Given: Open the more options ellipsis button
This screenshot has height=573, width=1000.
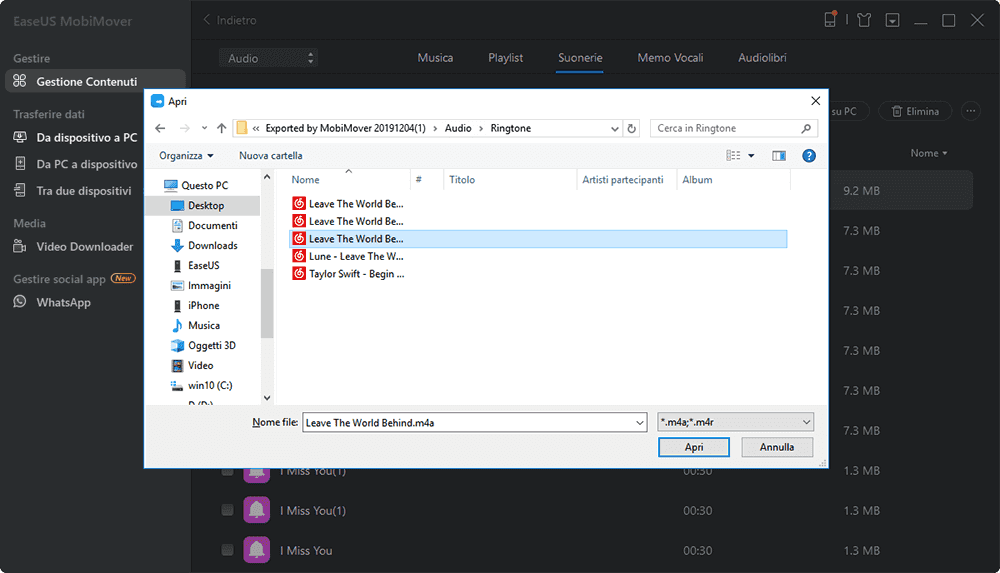Looking at the screenshot, I should click(x=971, y=111).
